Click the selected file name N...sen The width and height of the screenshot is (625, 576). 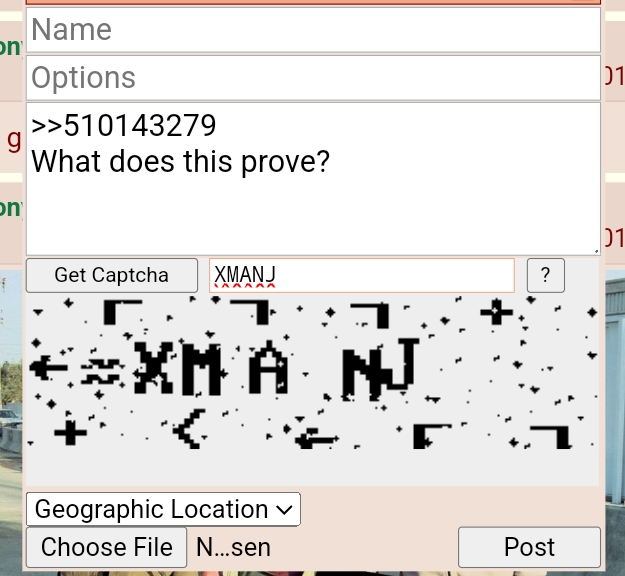coord(234,547)
